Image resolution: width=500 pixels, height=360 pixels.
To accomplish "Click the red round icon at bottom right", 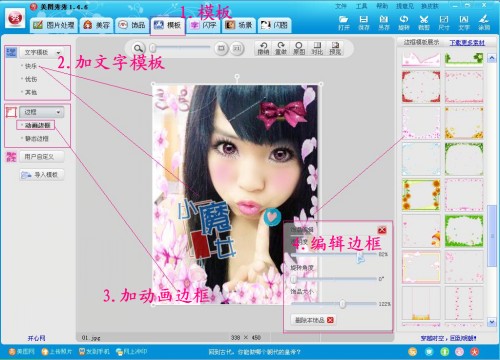I will (x=475, y=351).
